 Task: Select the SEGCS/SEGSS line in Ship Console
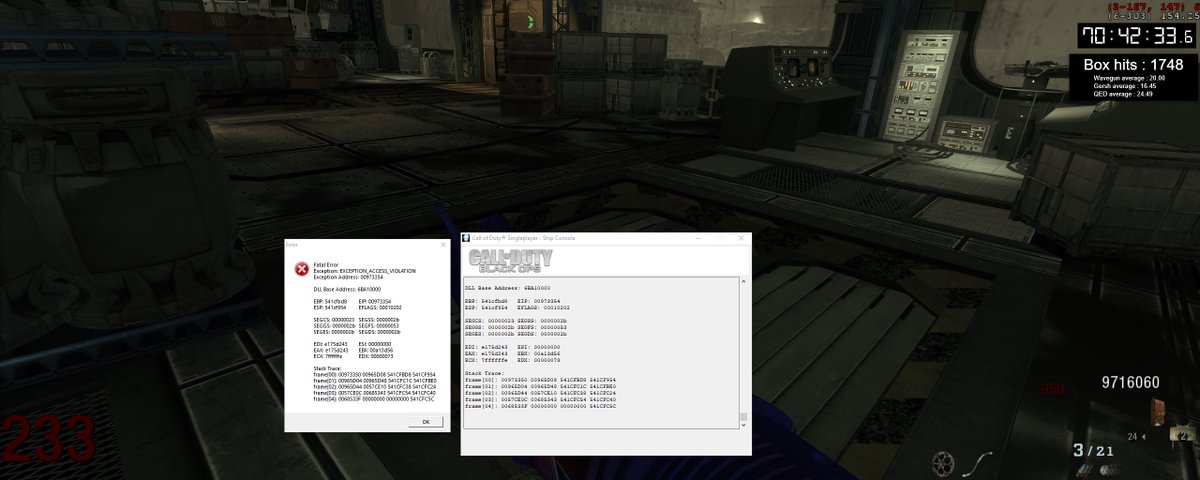click(516, 321)
